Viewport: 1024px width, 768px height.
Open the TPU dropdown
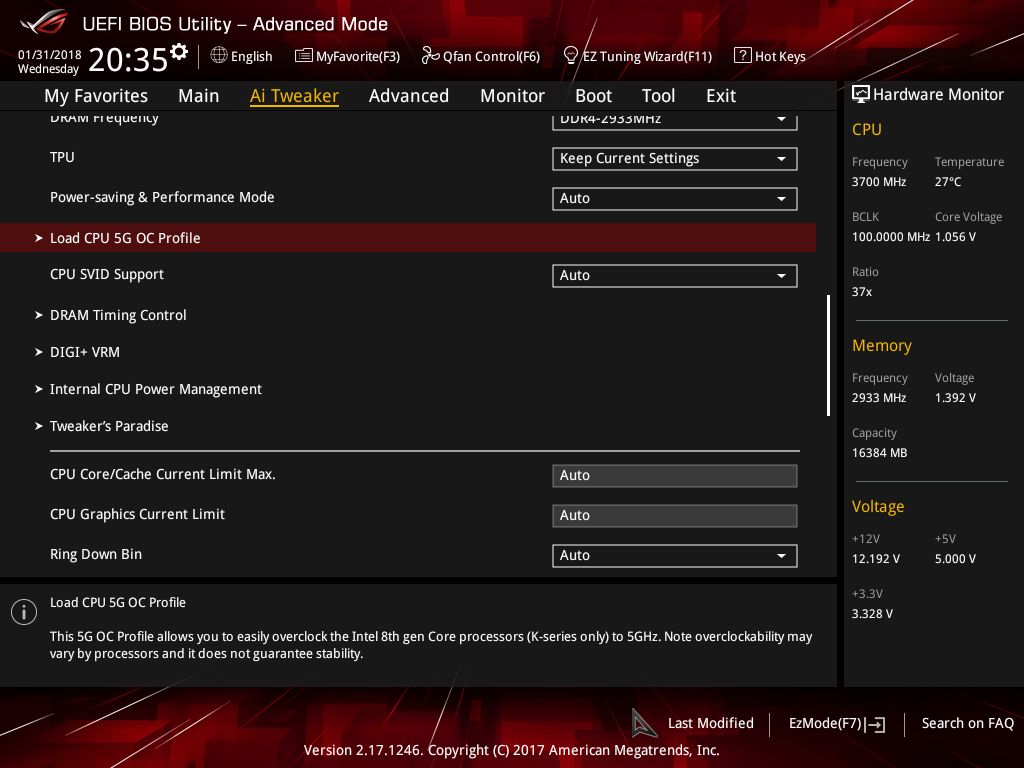pyautogui.click(x=674, y=158)
